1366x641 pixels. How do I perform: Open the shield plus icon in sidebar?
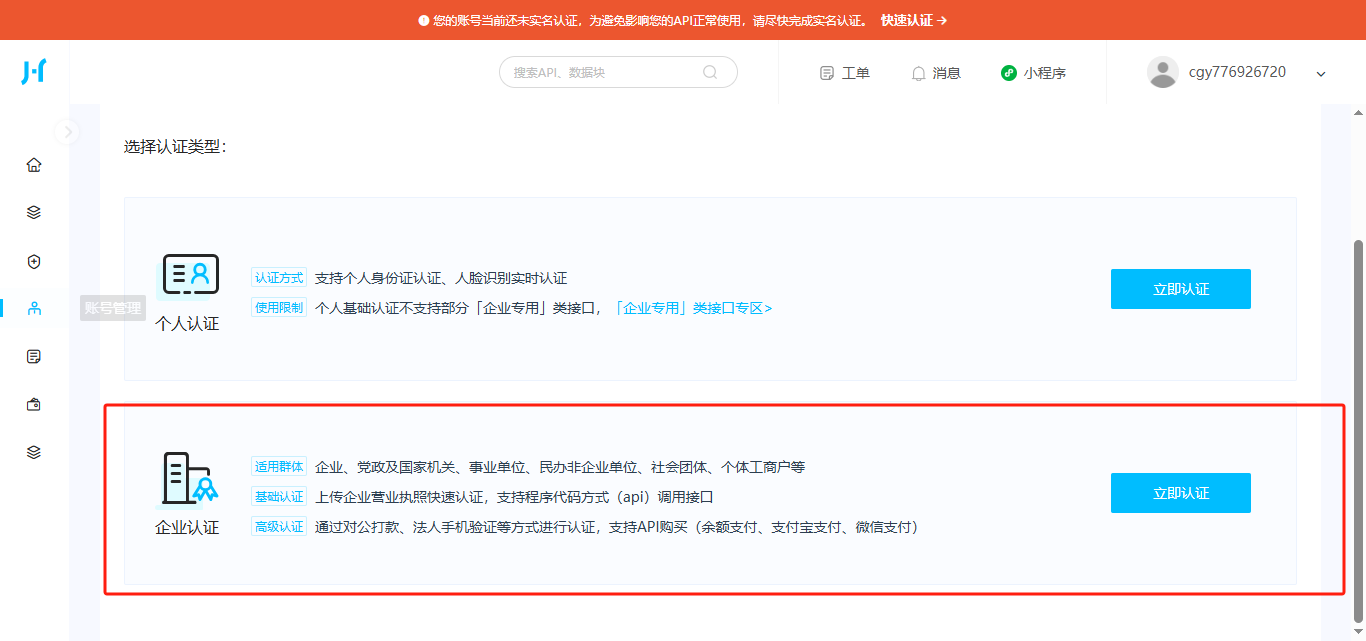(x=34, y=261)
